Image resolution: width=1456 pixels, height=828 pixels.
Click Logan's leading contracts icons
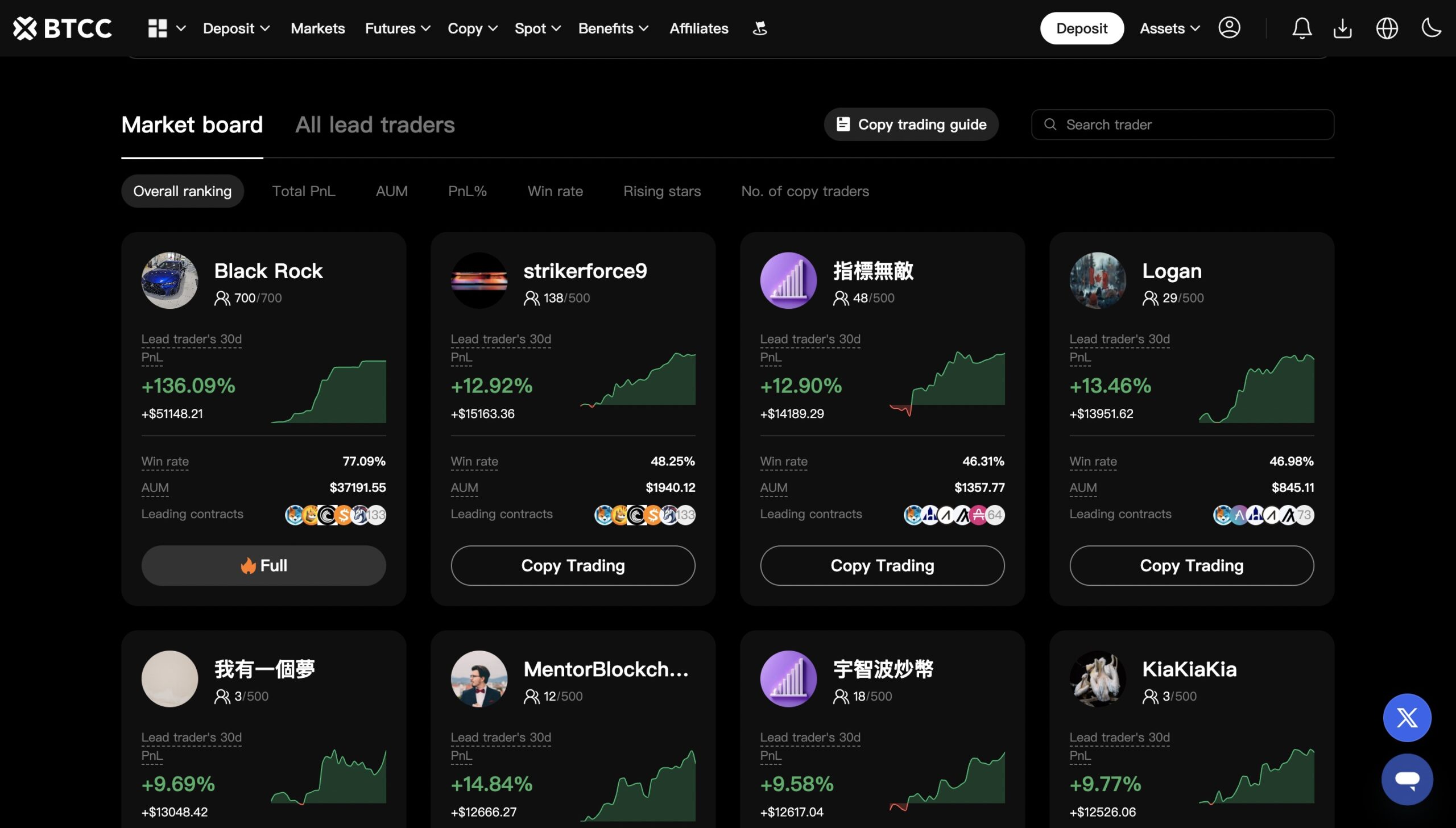[x=1264, y=515]
